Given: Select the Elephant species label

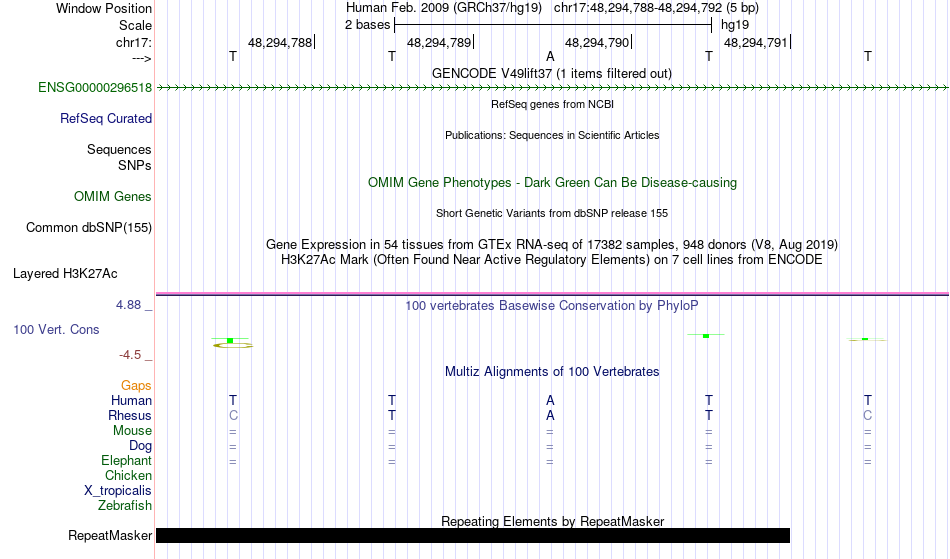Looking at the screenshot, I should 126,460.
